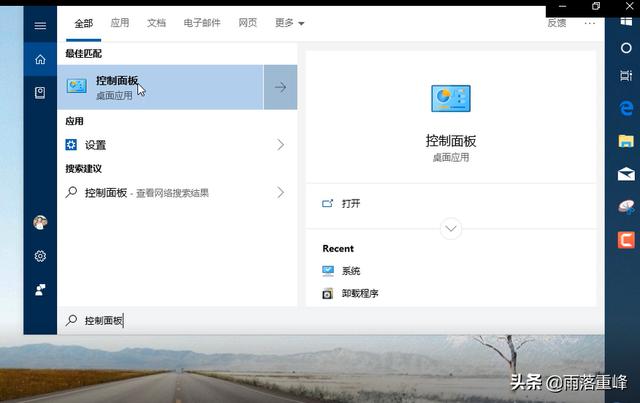Open File Explorer from taskbar
Viewport: 640px width, 403px height.
pyautogui.click(x=626, y=141)
